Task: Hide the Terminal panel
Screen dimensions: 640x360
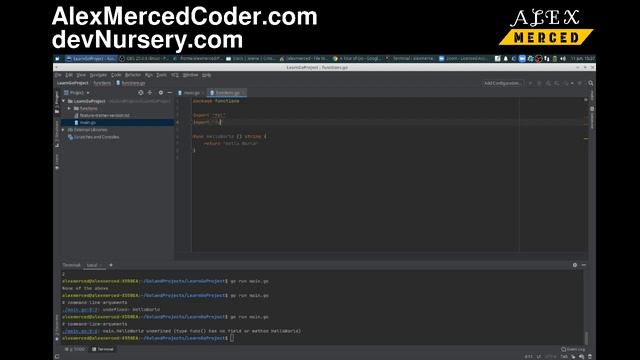Action: [x=584, y=265]
